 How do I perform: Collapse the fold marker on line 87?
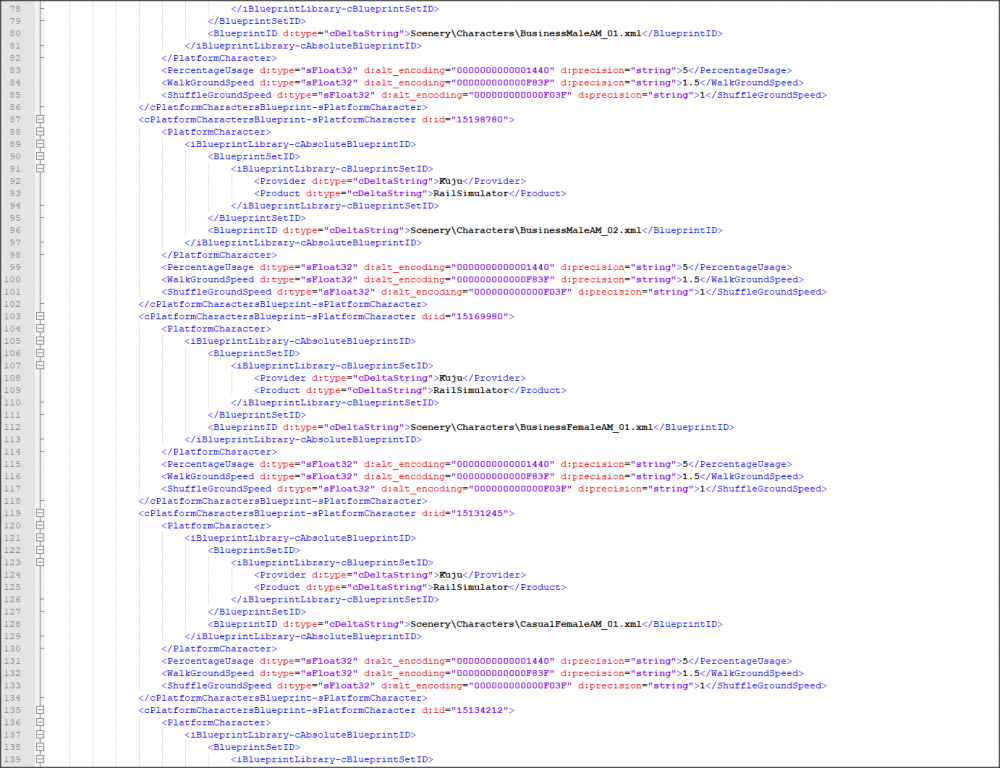pyautogui.click(x=40, y=120)
